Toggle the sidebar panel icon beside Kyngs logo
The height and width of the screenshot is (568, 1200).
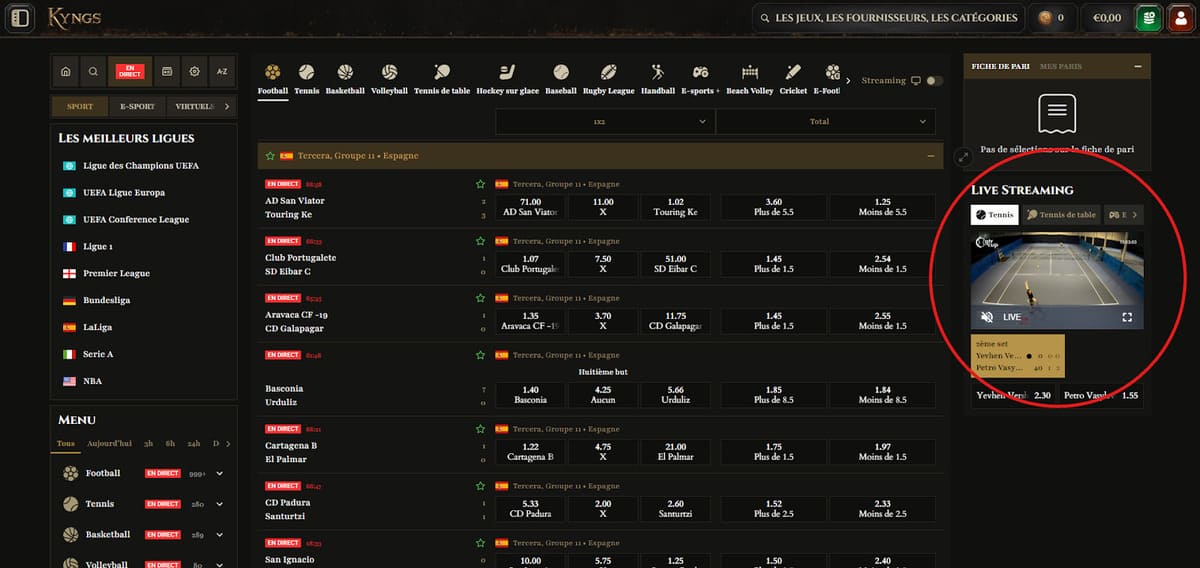(19, 17)
